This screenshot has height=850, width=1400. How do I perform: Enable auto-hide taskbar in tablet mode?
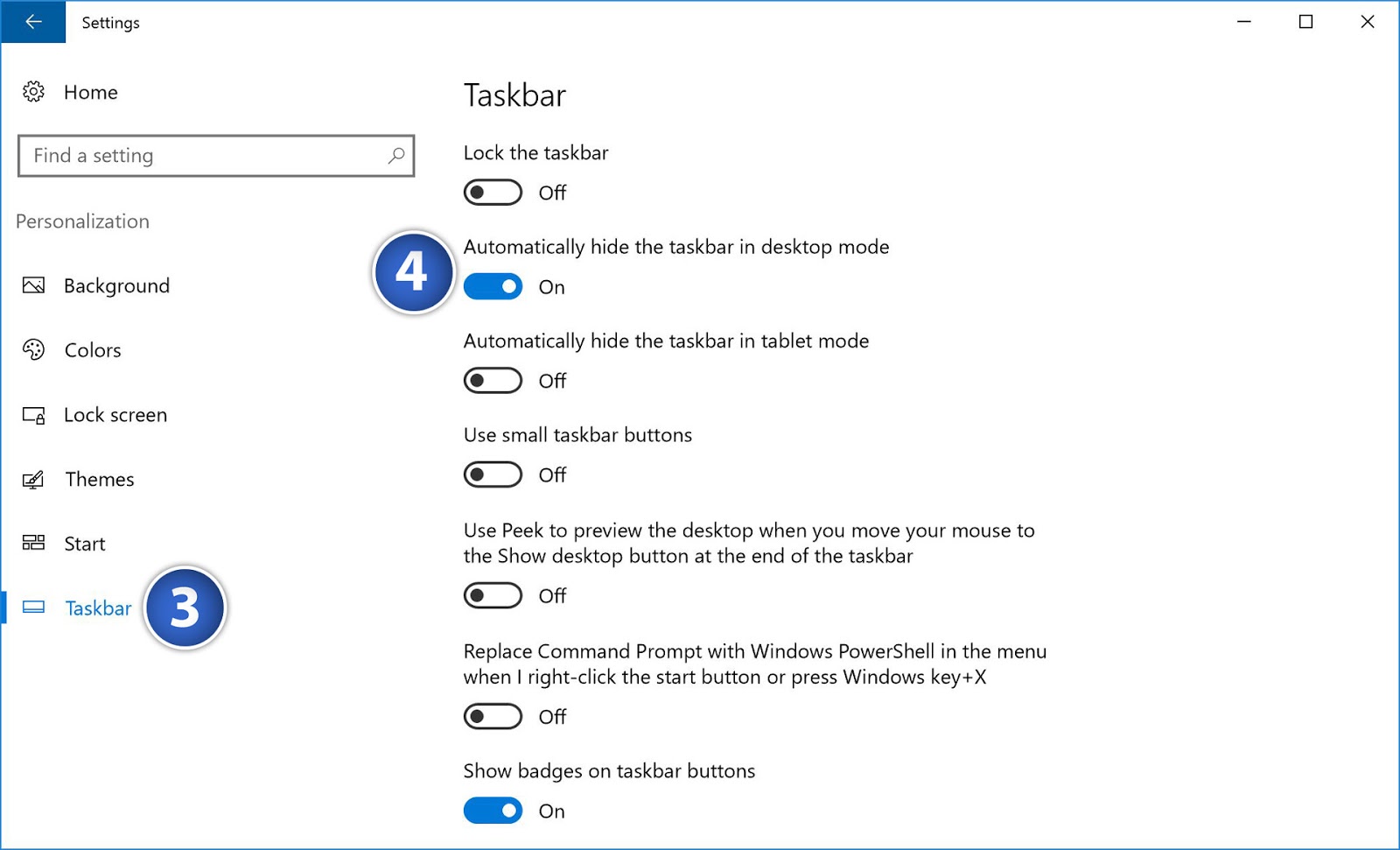(x=493, y=381)
